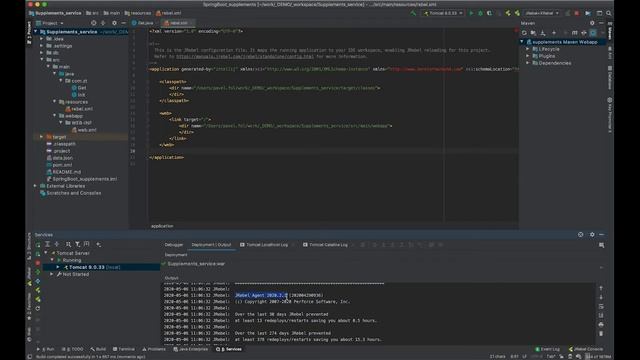This screenshot has width=640, height=360.
Task: Select the rebel.xml editor tab
Action: point(178,23)
